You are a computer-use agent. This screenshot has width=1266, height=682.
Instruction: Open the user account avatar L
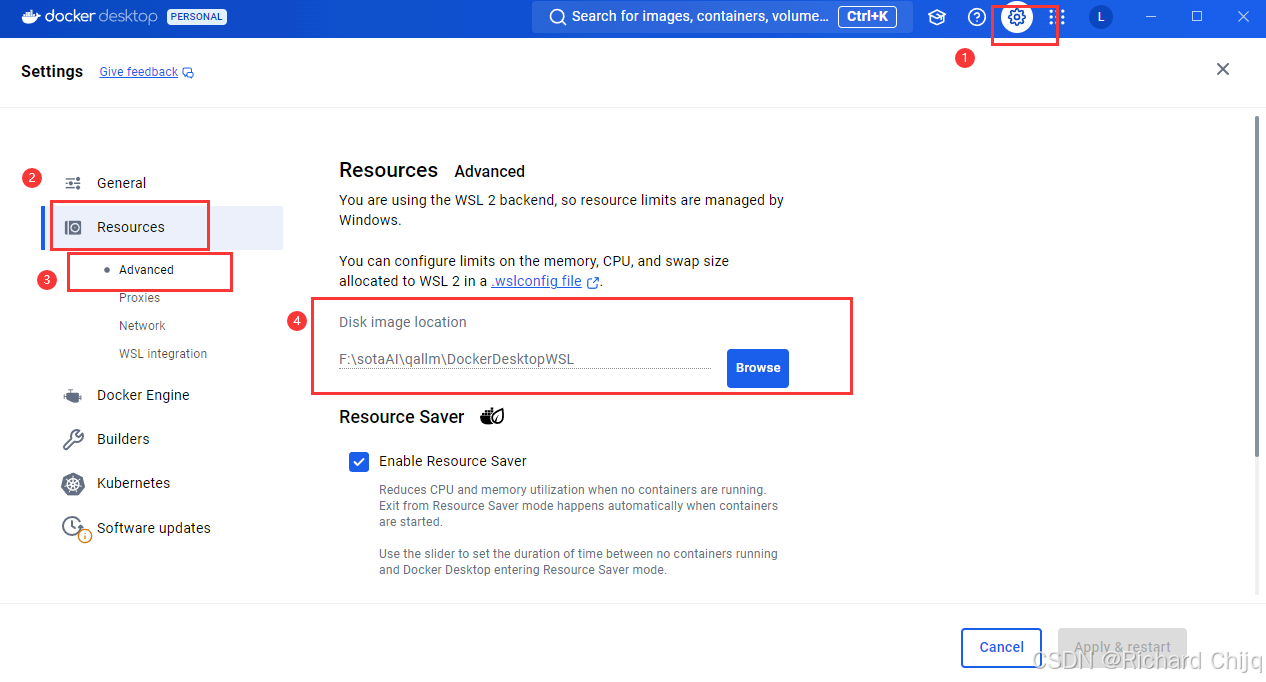(x=1101, y=17)
